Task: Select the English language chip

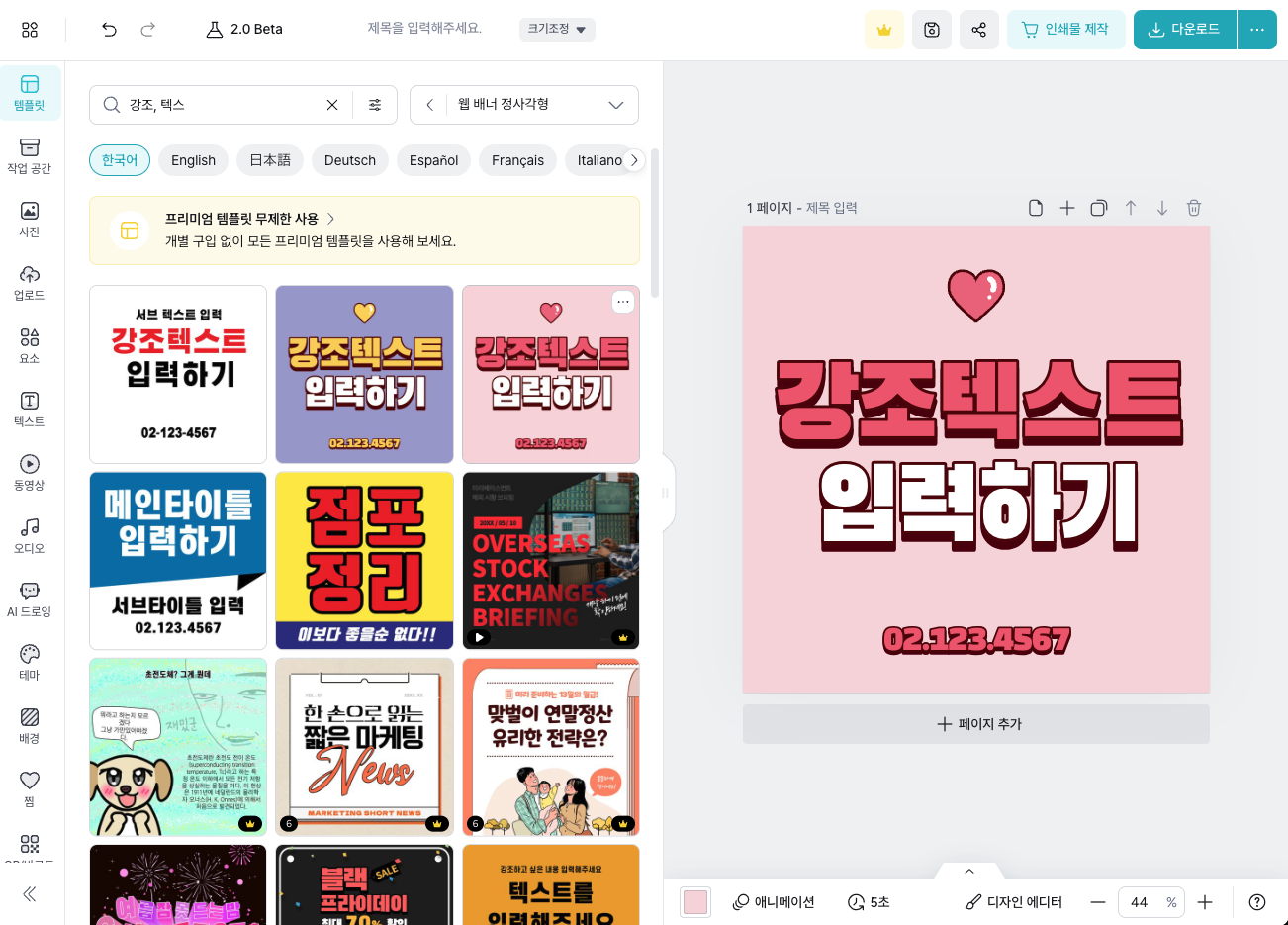Action: pos(193,160)
